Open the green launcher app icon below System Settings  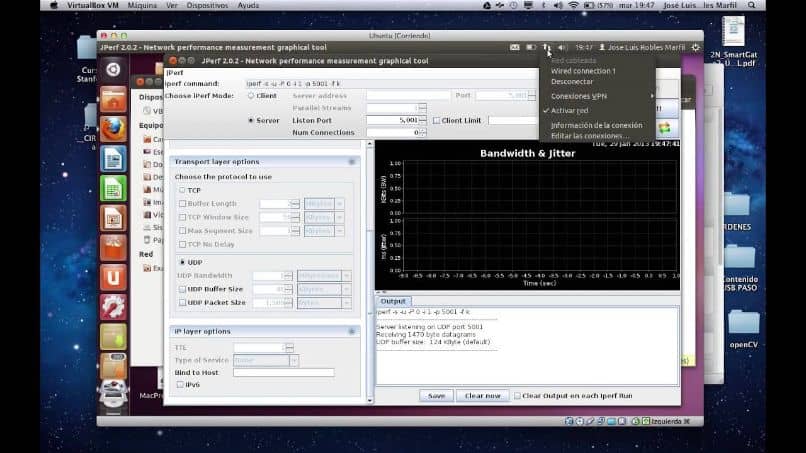tap(113, 337)
